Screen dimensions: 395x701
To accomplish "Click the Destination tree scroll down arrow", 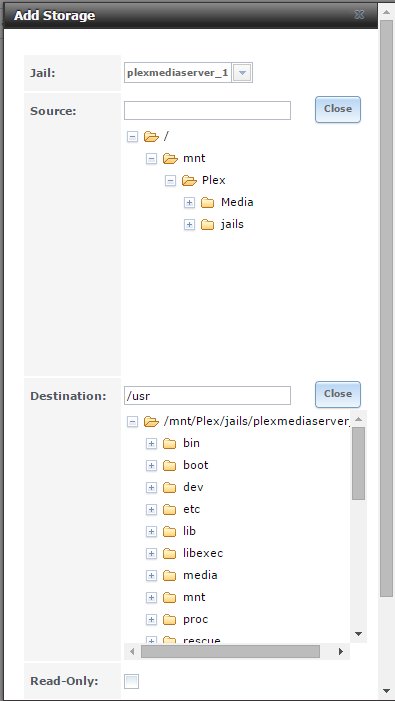I will coord(358,633).
